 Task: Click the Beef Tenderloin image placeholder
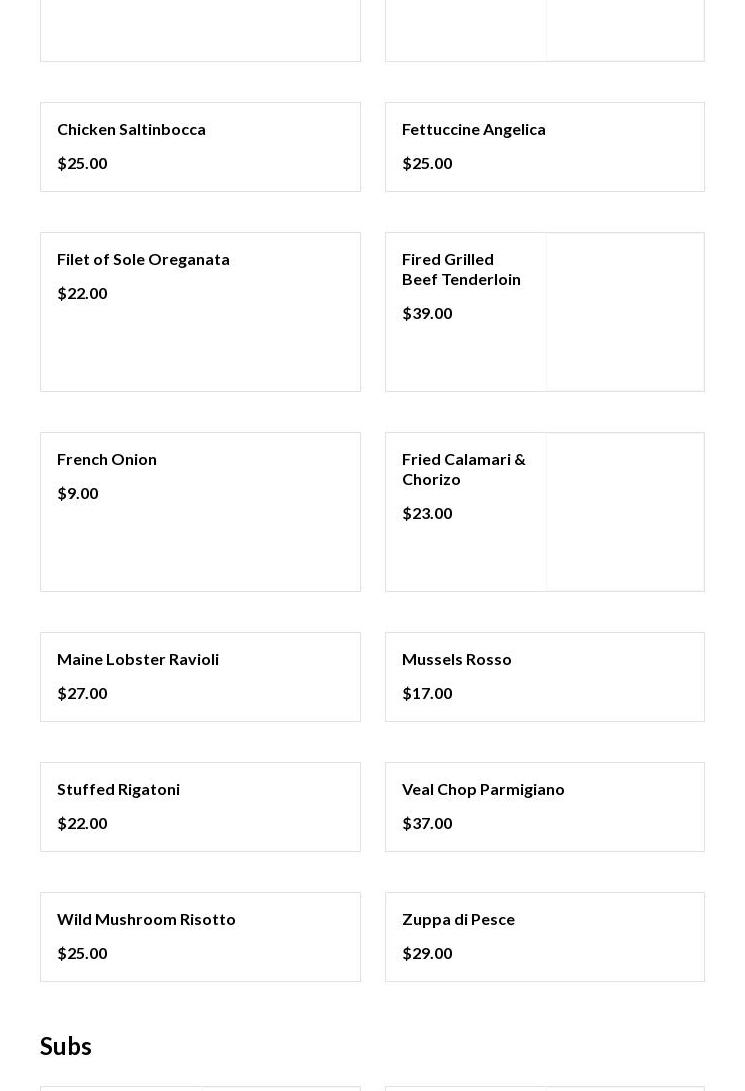tap(625, 312)
